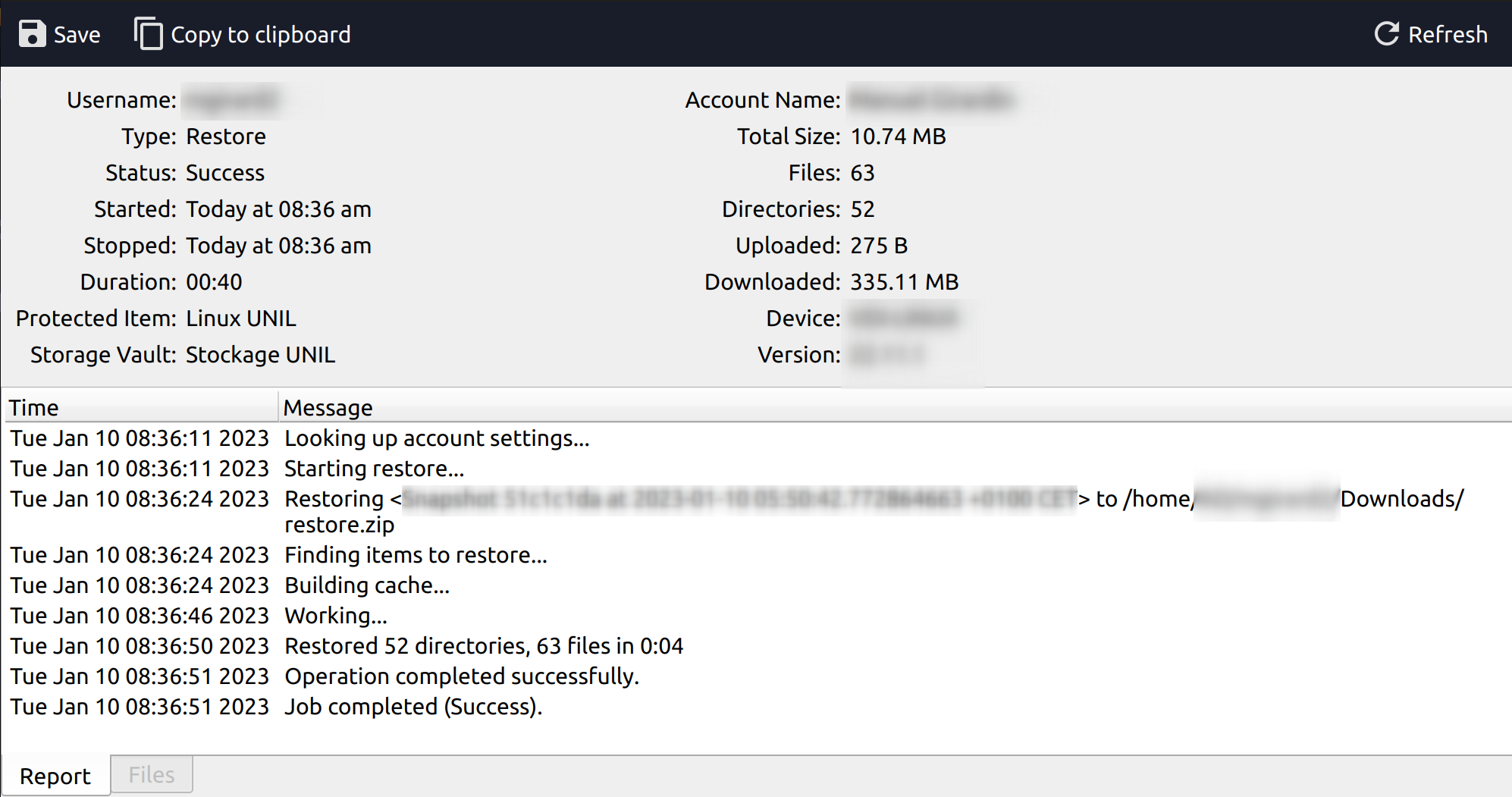The height and width of the screenshot is (797, 1512).
Task: Select the 'Starting restore...' log entry
Action: (x=374, y=469)
